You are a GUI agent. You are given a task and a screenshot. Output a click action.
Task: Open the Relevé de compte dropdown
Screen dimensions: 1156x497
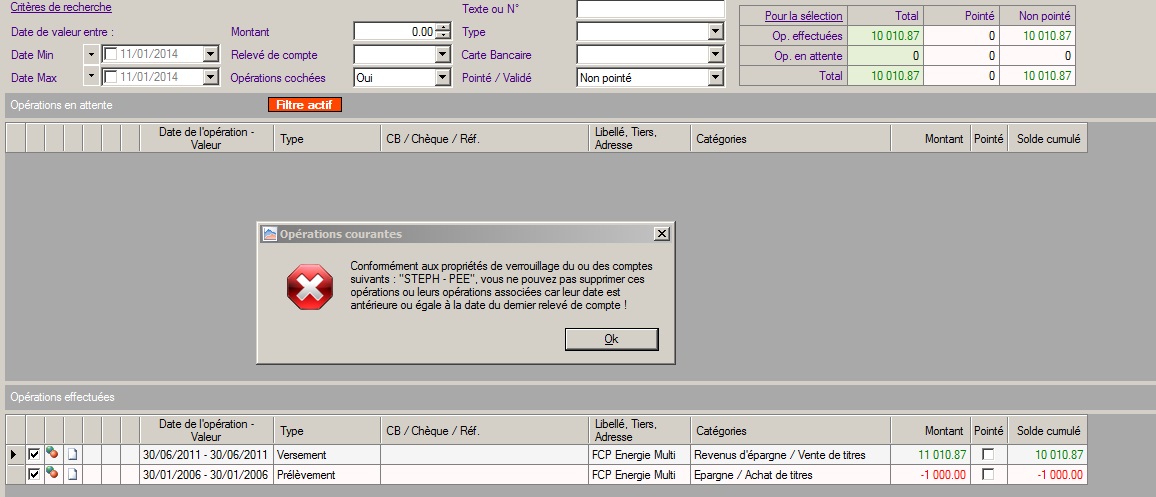click(442, 55)
